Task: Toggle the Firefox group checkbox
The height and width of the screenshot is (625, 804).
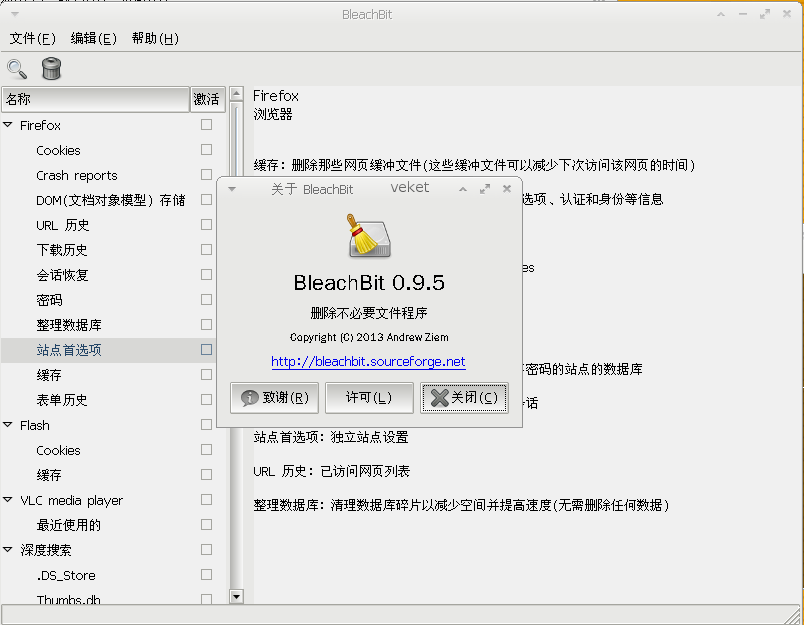Action: click(207, 125)
